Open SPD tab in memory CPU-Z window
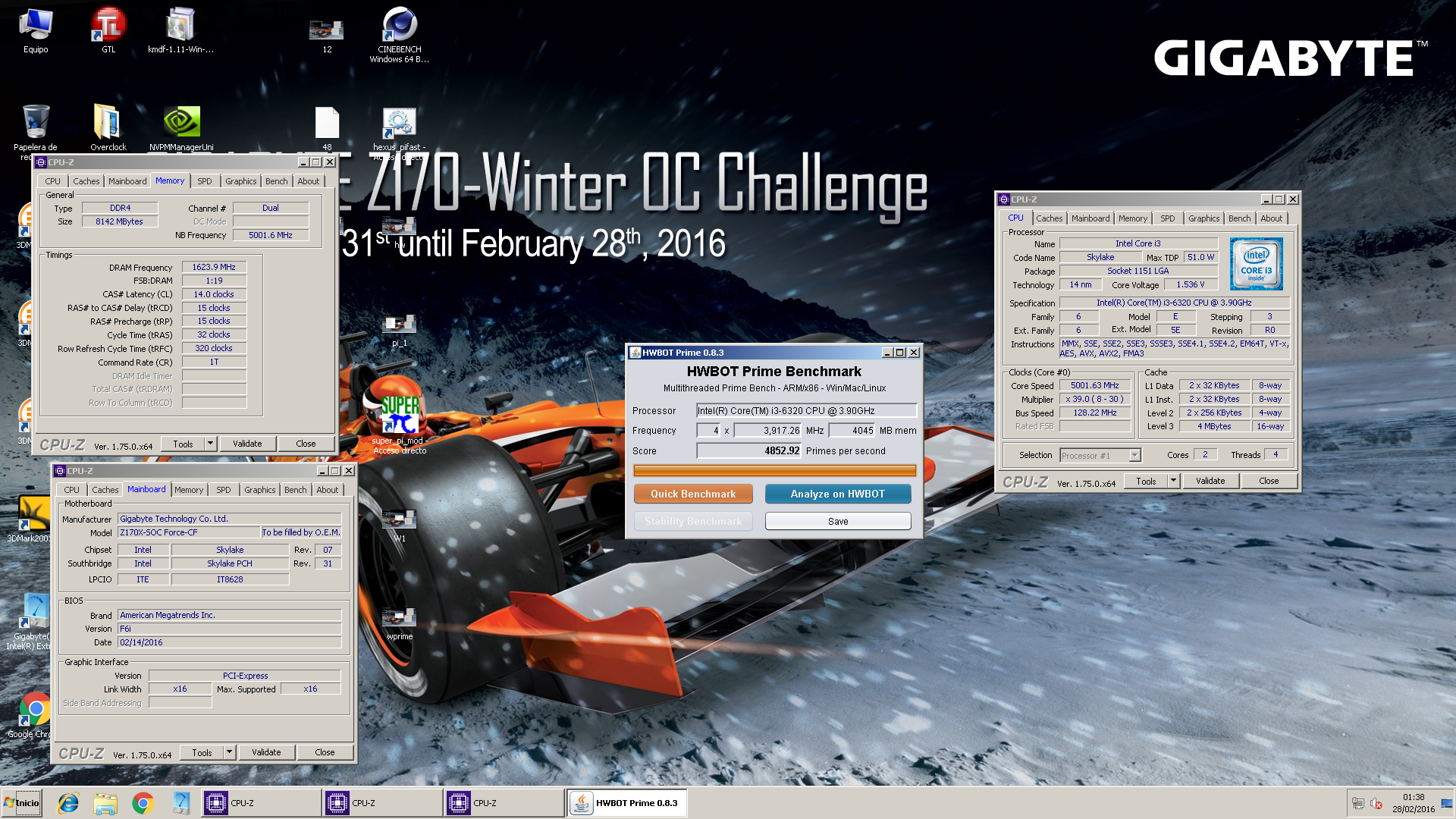Screen dimensions: 1456x819 tap(205, 181)
